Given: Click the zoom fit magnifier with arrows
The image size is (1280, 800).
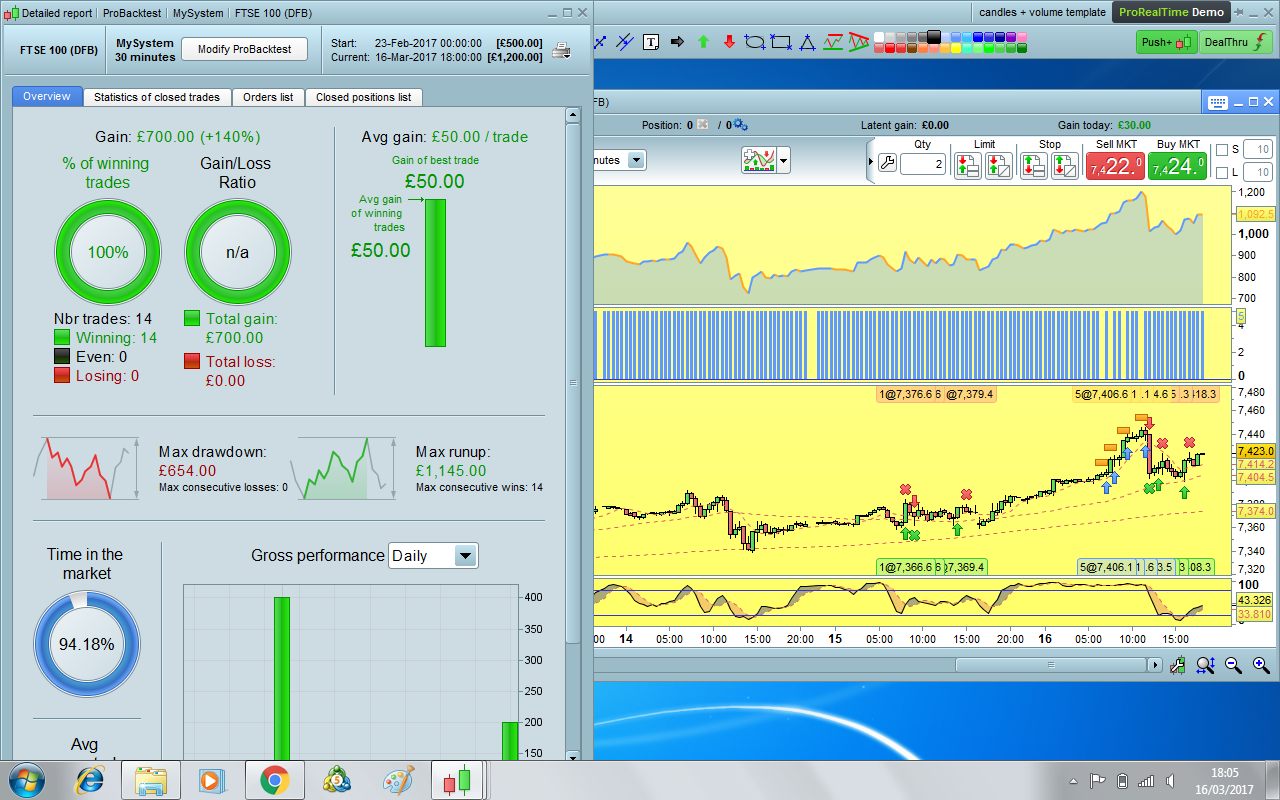Looking at the screenshot, I should 1205,665.
